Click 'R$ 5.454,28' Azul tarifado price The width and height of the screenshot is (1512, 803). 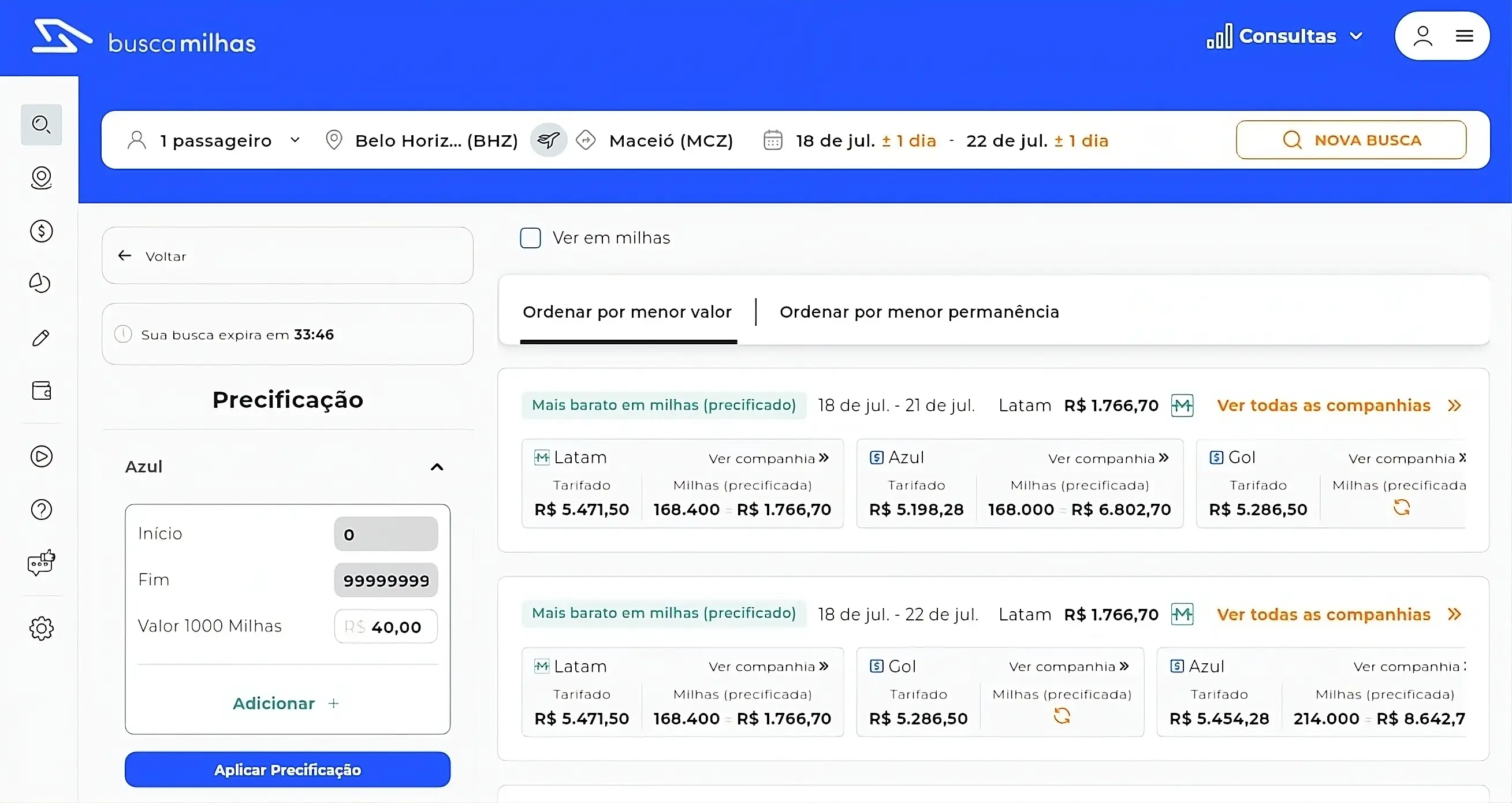pyautogui.click(x=1219, y=719)
